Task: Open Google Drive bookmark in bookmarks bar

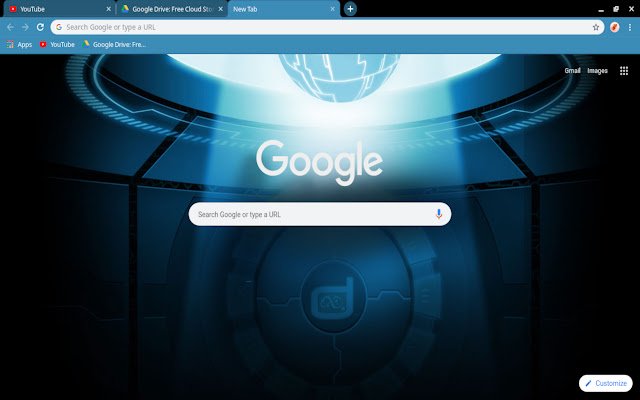Action: [x=114, y=44]
